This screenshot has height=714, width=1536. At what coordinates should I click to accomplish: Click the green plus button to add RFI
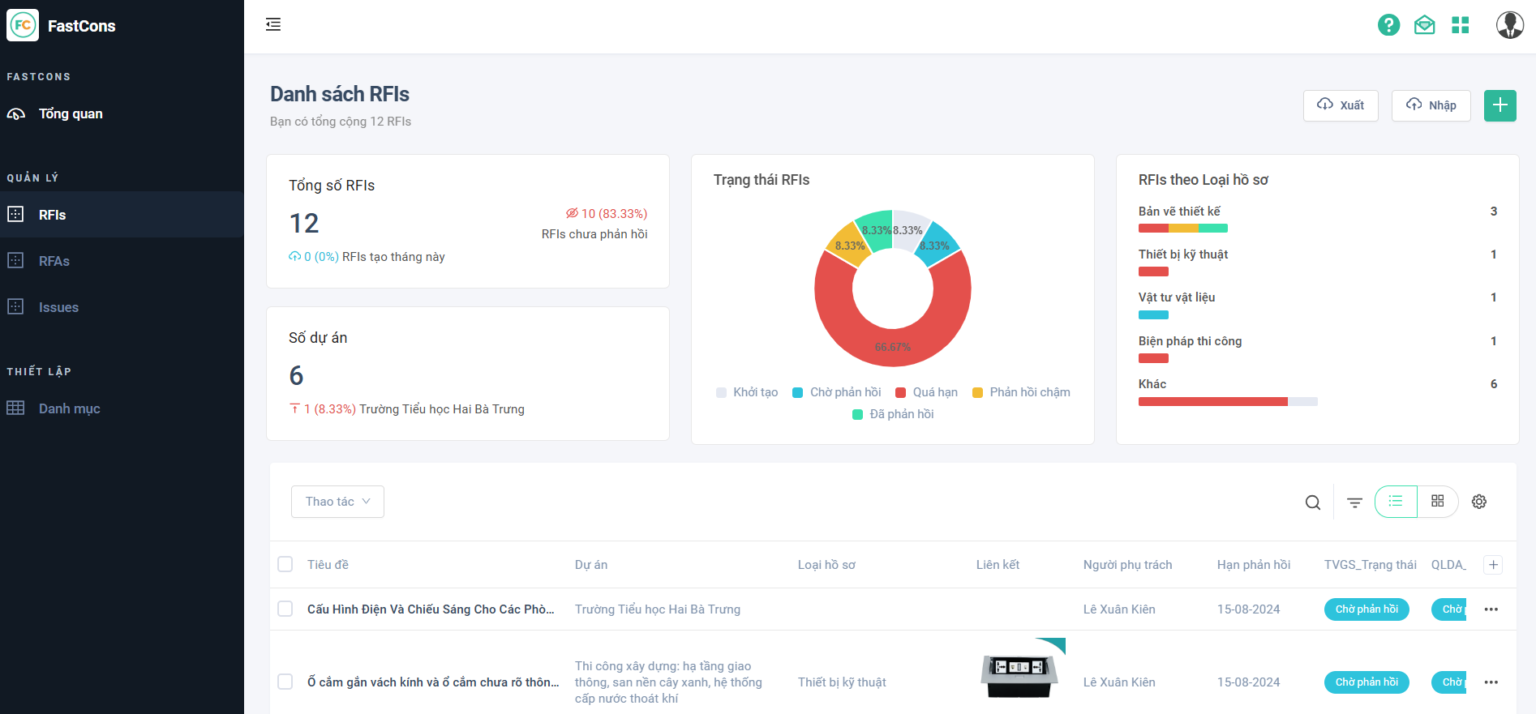(1499, 105)
